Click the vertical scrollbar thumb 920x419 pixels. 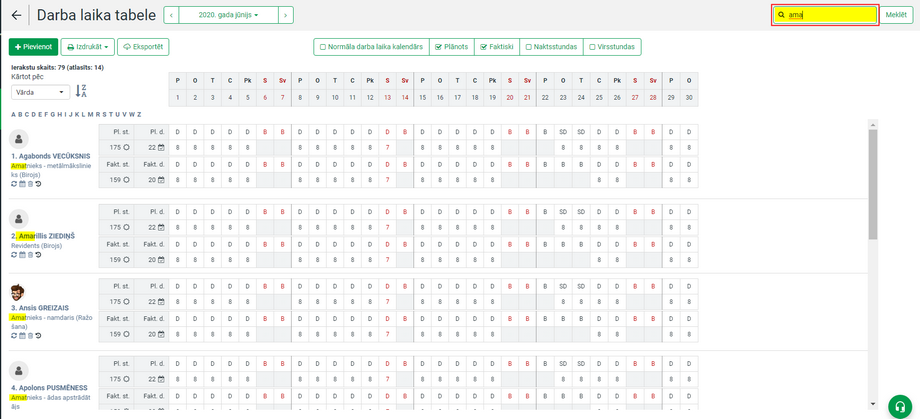[x=872, y=184]
